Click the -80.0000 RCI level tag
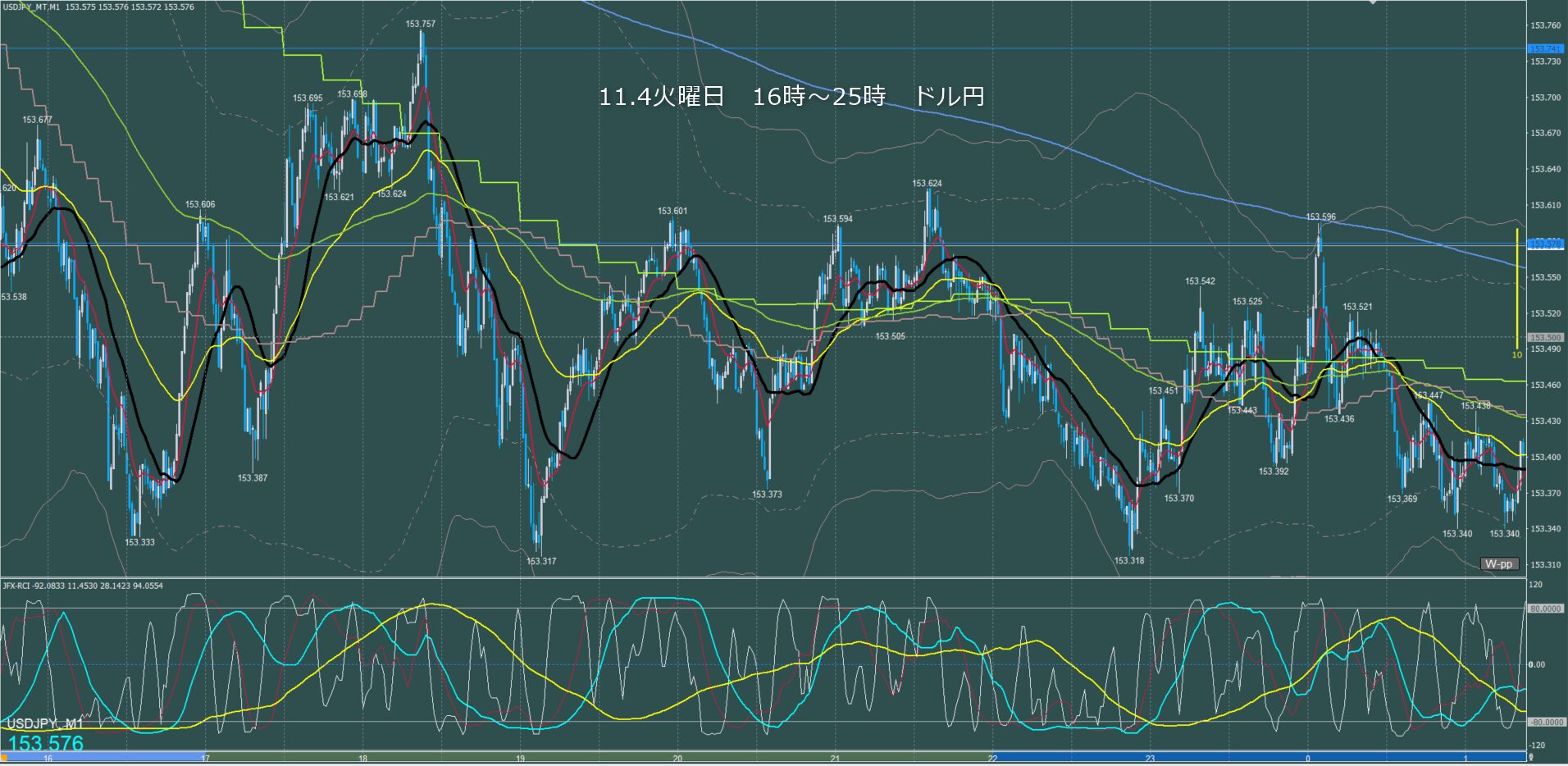 pos(1545,723)
